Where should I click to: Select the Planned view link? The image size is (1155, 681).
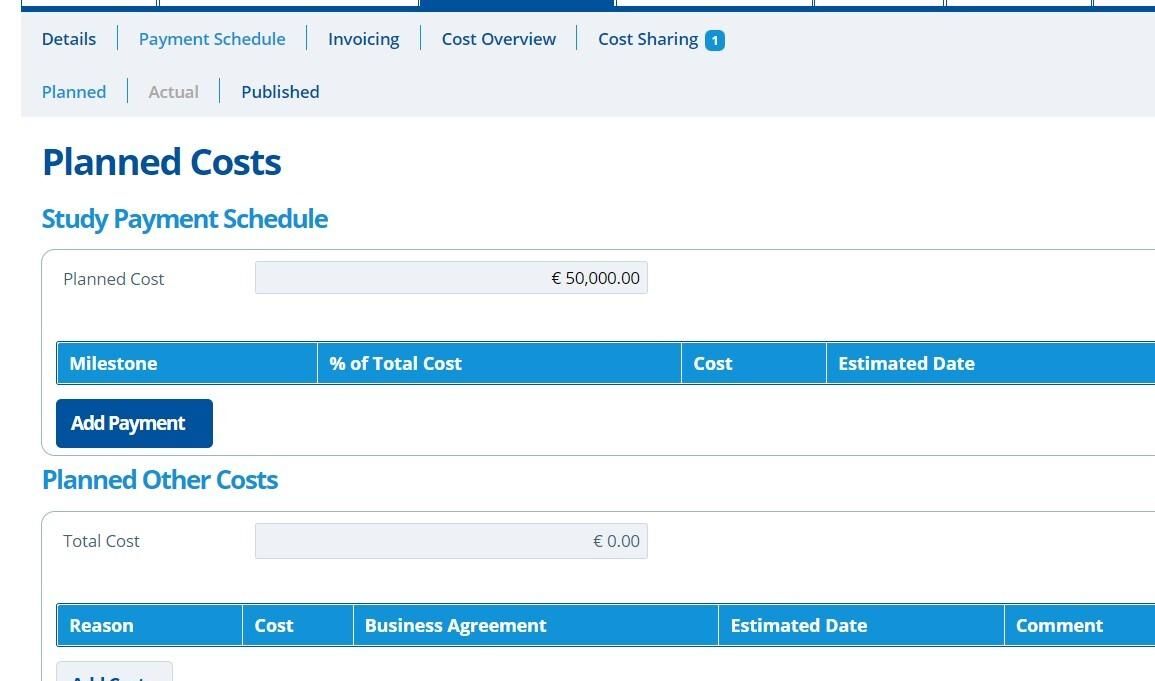point(74,92)
